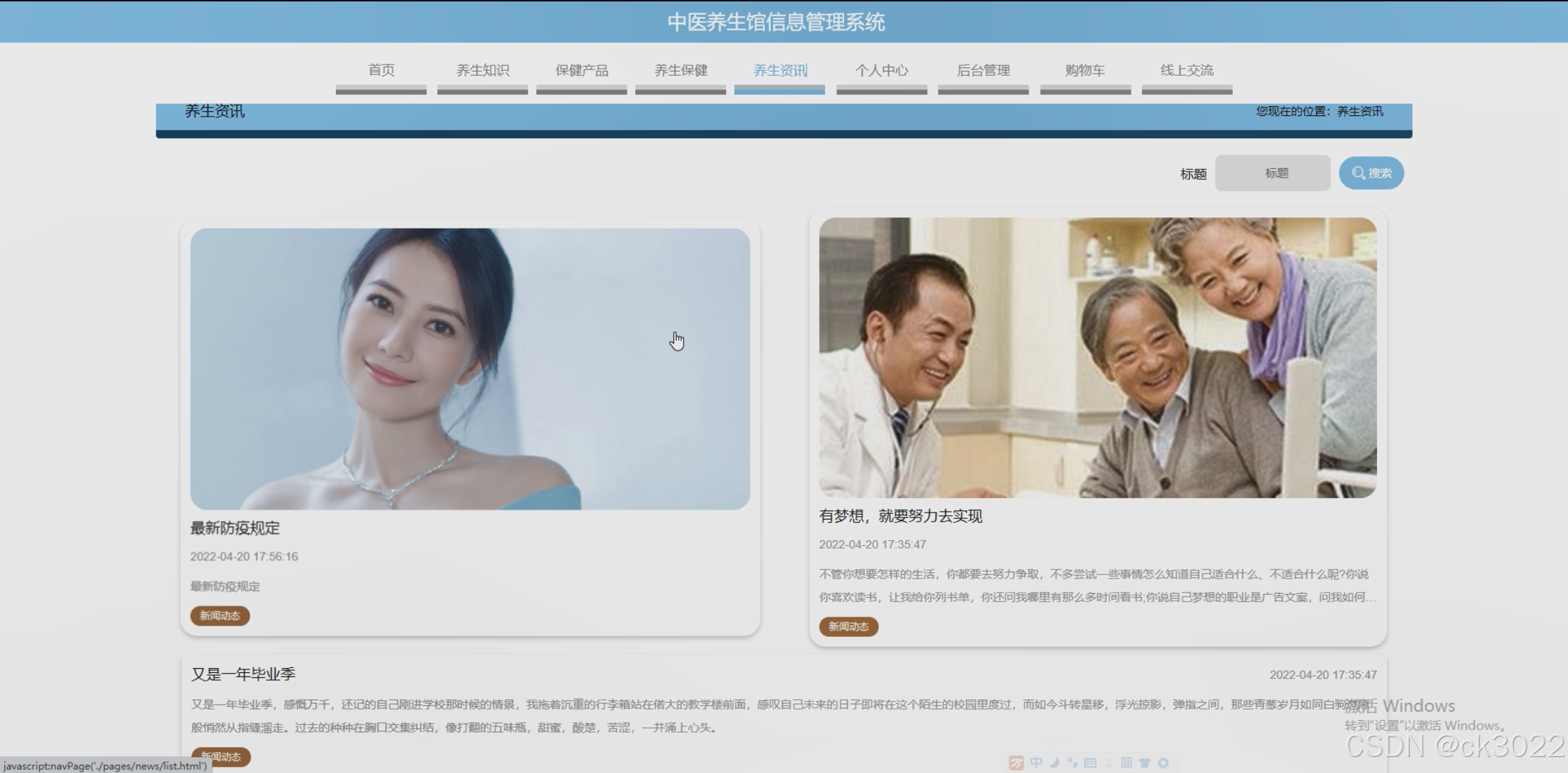Open the 购物车 shopping cart tab

1085,70
